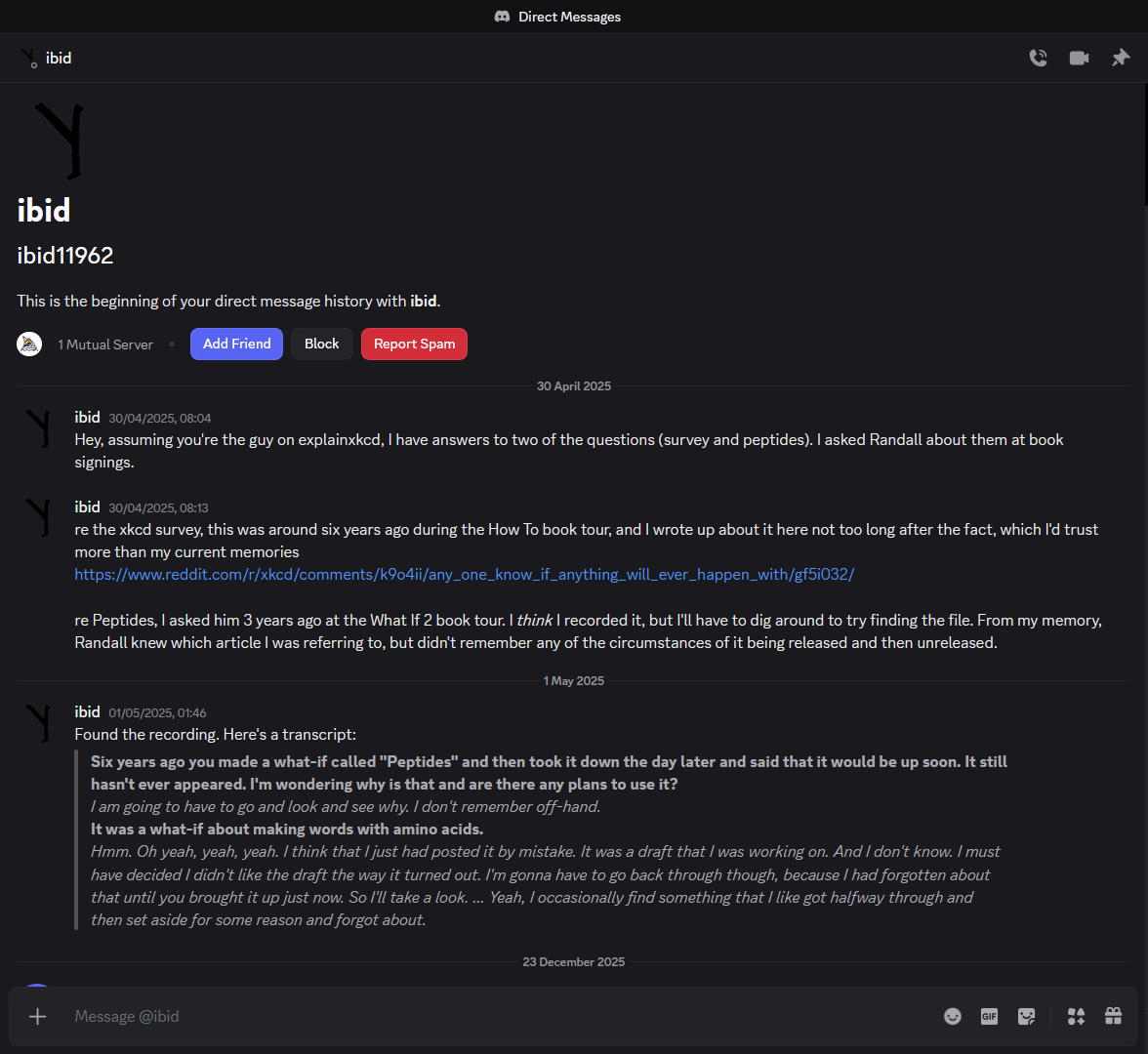Open the GIF picker
Screen dimensions: 1148x1054
[x=989, y=1017]
